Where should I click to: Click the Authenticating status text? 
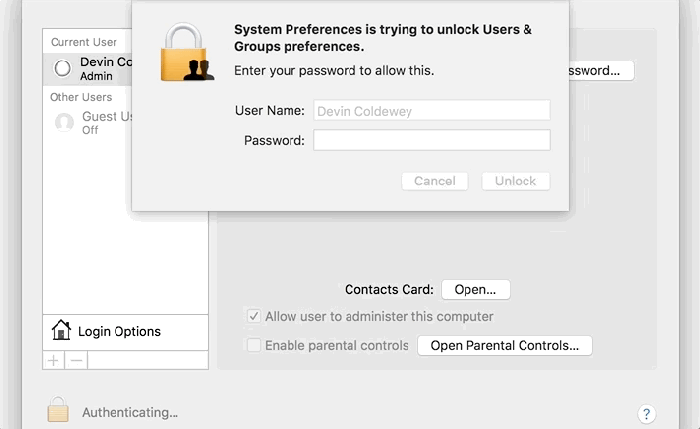click(130, 412)
